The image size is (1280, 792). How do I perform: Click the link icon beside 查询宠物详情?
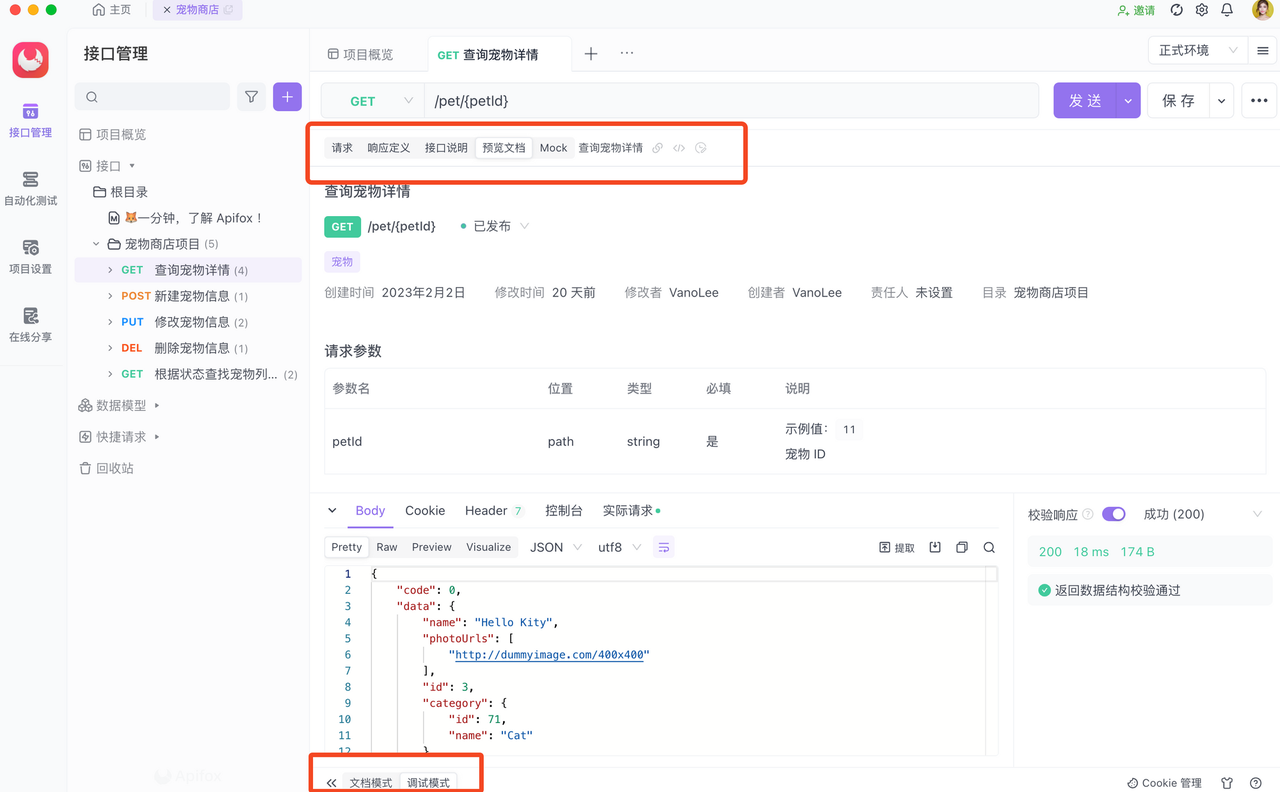pos(657,148)
